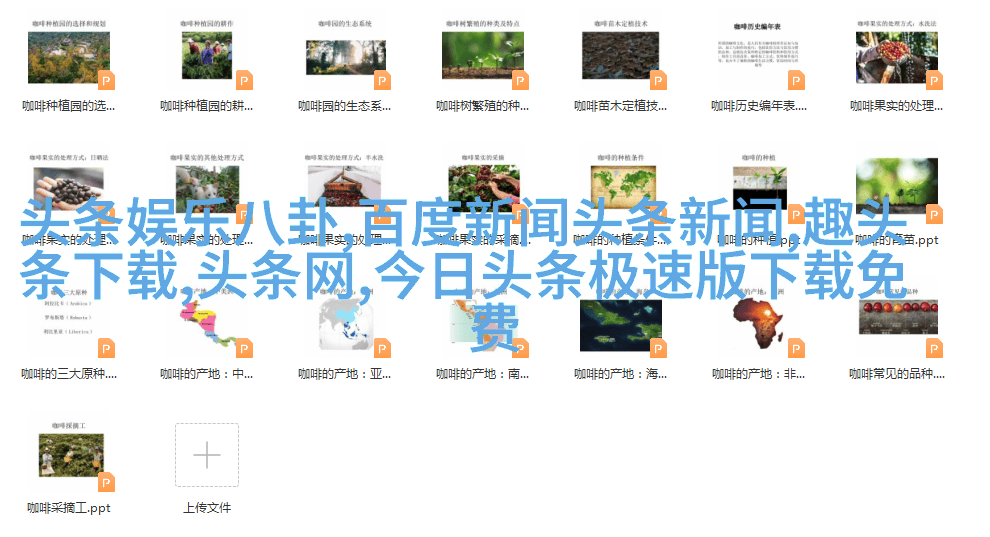
Task: Select file name 咖啡的产地：海...
Action: coord(621,374)
